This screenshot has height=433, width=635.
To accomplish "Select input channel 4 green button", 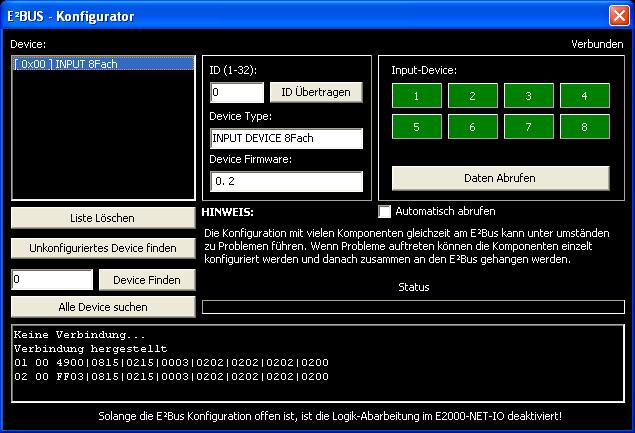I will [585, 96].
